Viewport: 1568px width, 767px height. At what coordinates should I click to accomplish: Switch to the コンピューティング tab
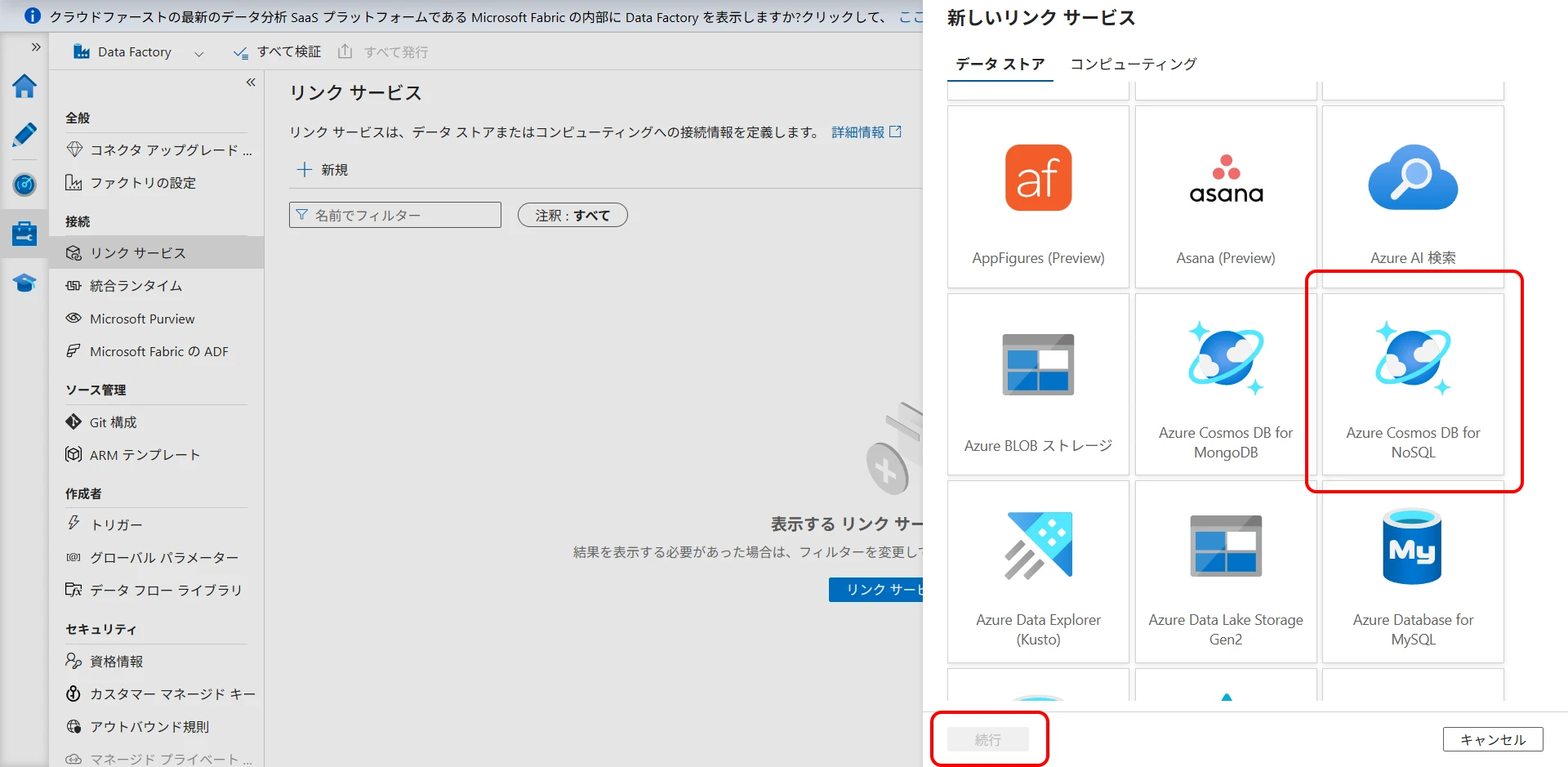(1134, 64)
